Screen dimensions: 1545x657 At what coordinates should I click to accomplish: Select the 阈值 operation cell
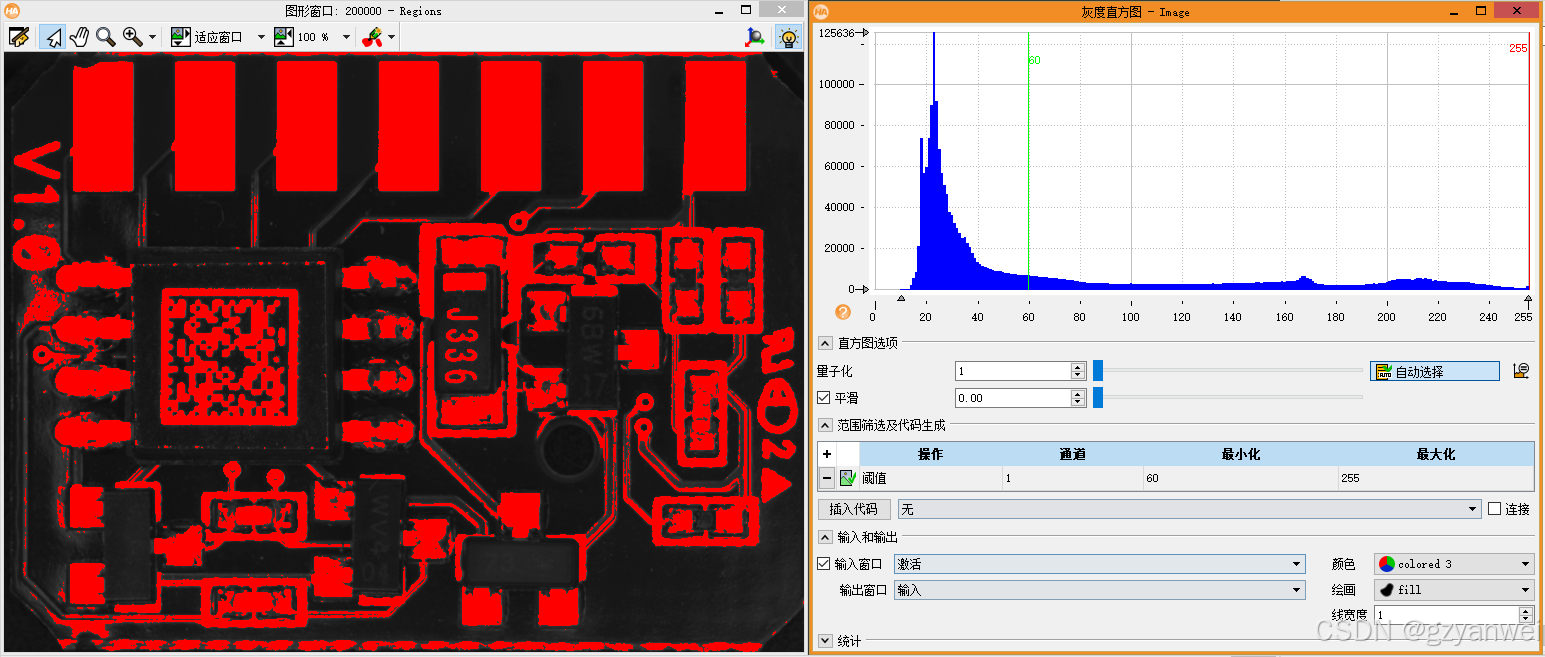(930, 478)
